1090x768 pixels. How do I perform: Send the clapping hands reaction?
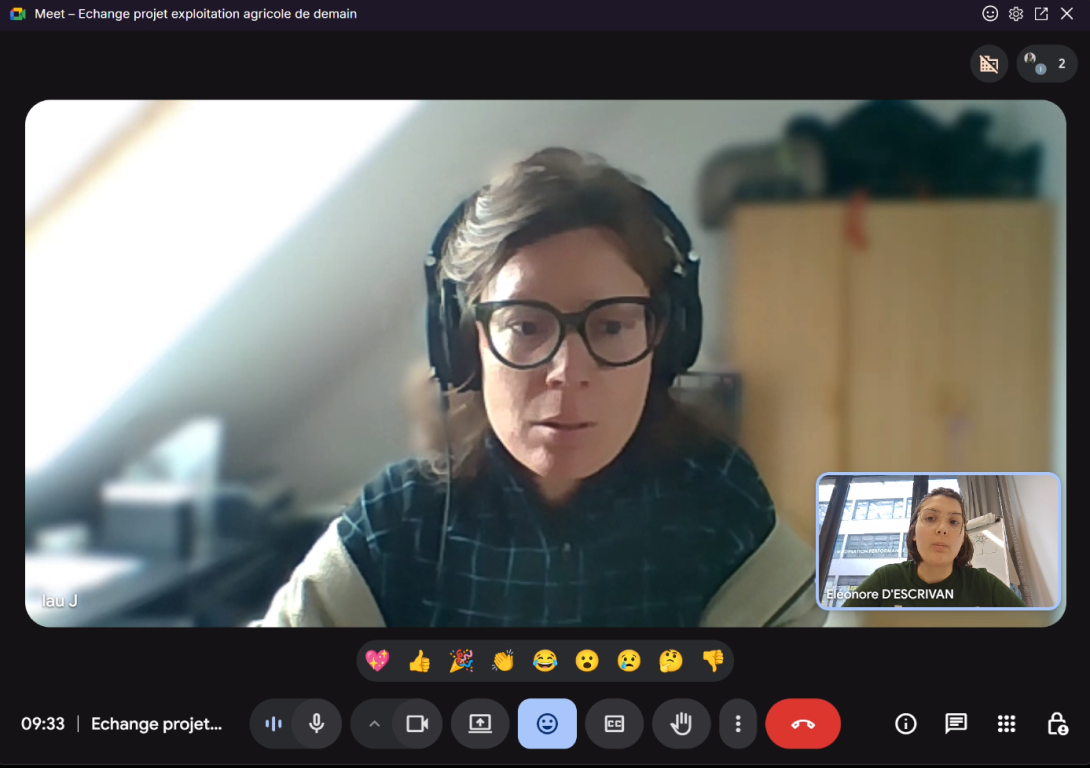[503, 660]
